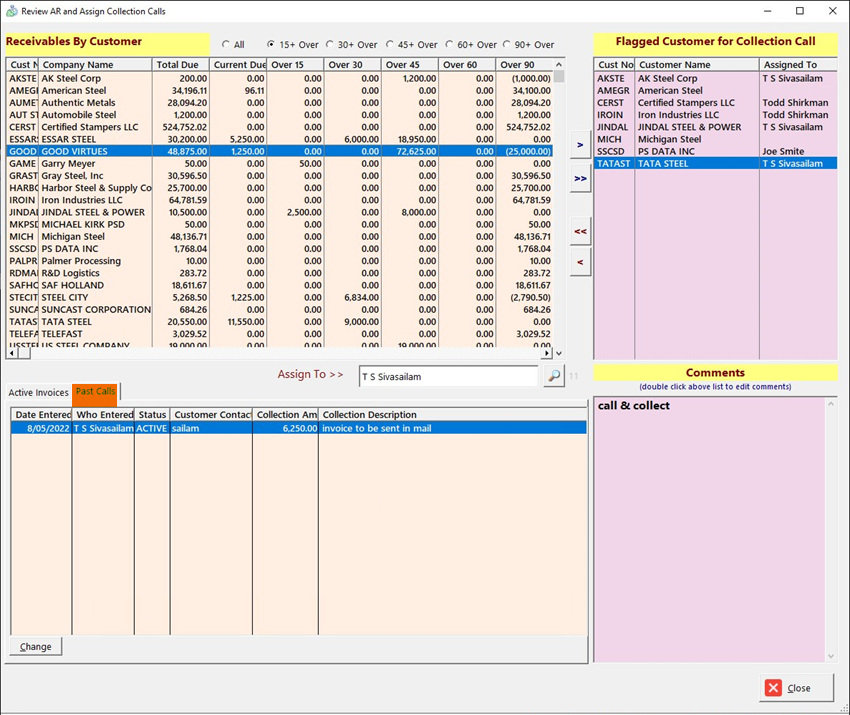Select Garry Meyer row
Image resolution: width=850 pixels, height=715 pixels.
point(280,164)
